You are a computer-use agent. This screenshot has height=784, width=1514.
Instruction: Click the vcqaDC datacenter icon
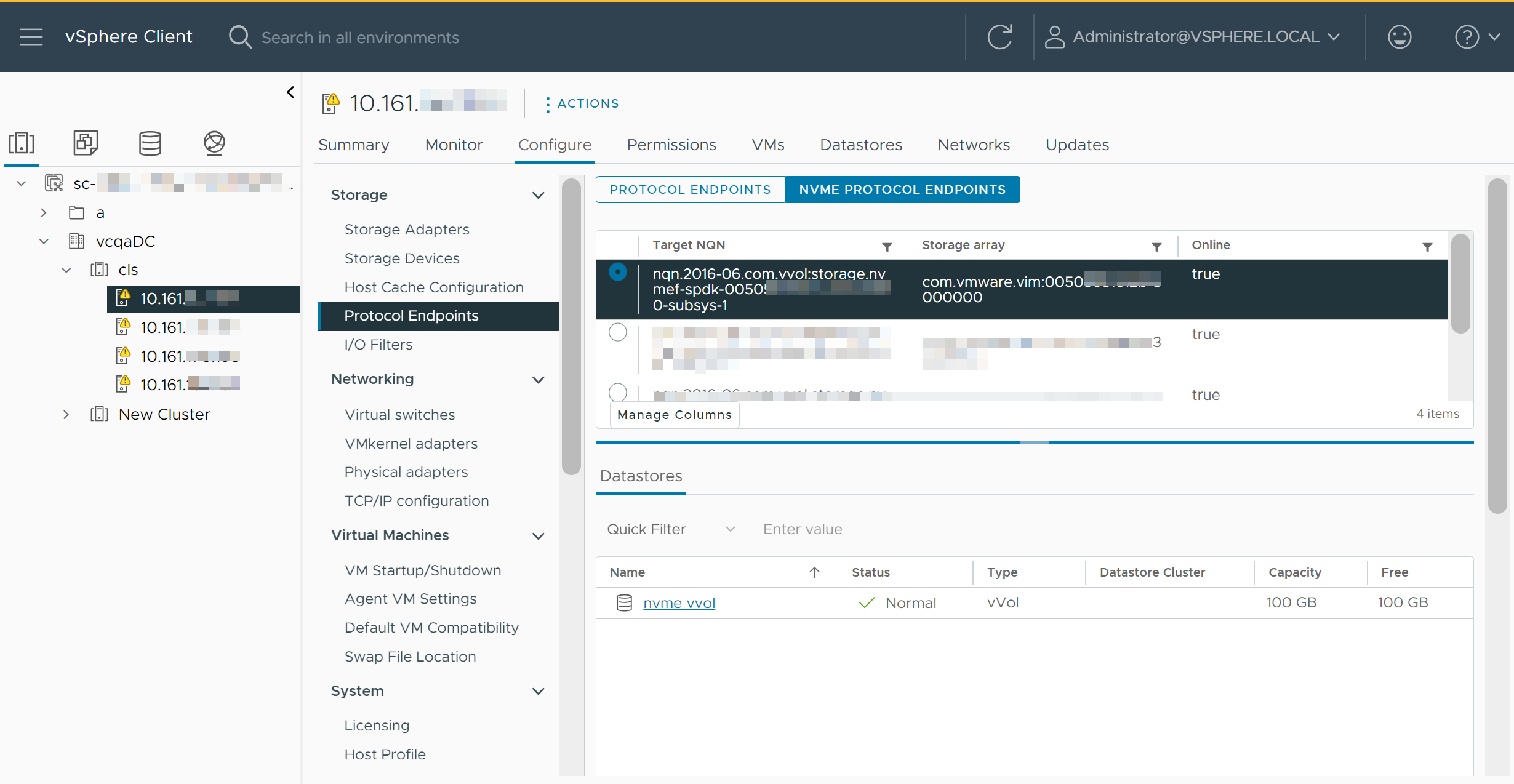pyautogui.click(x=76, y=241)
